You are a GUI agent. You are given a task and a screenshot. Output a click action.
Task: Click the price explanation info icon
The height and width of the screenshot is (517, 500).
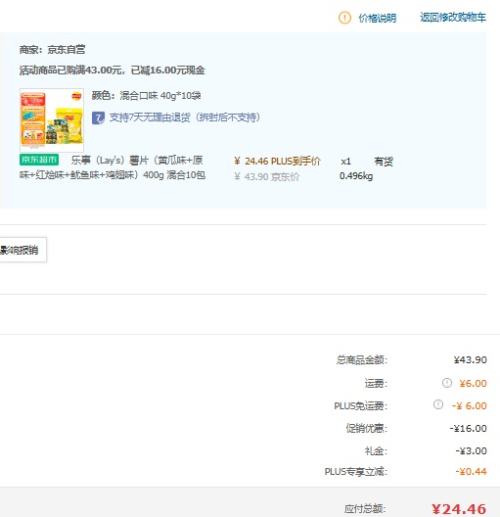coord(345,17)
